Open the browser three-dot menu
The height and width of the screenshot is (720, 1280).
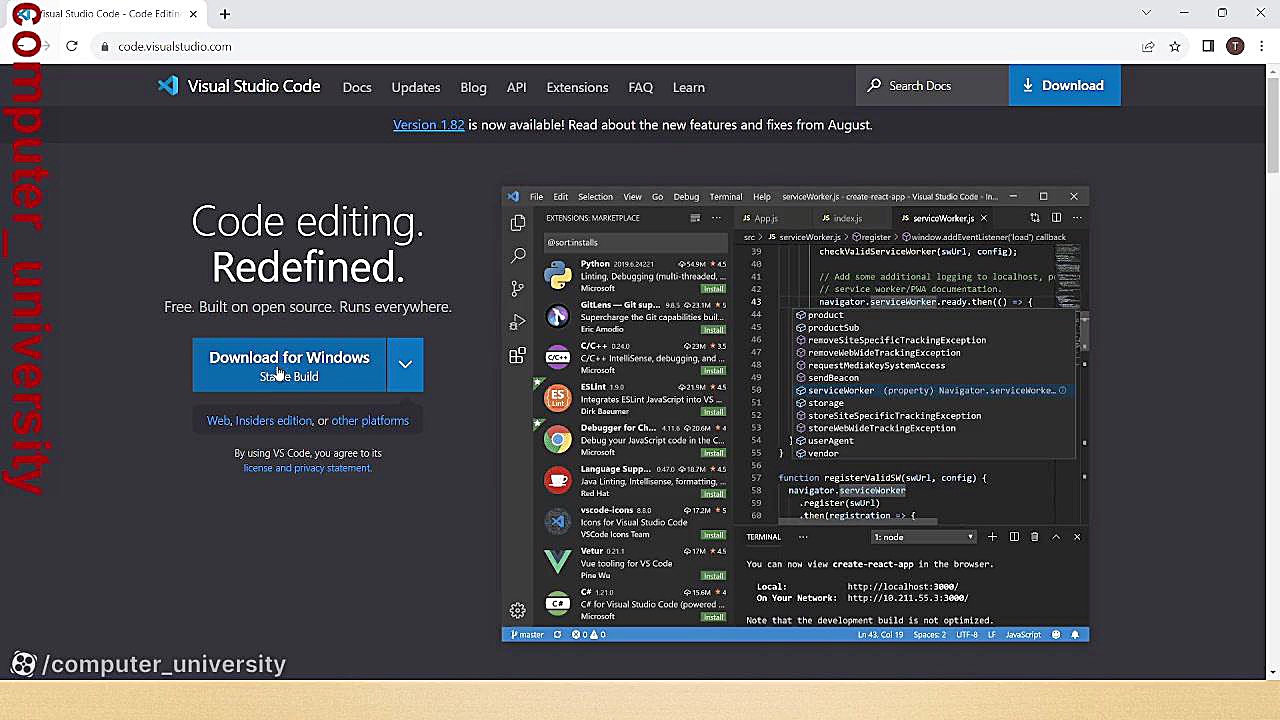[1262, 46]
